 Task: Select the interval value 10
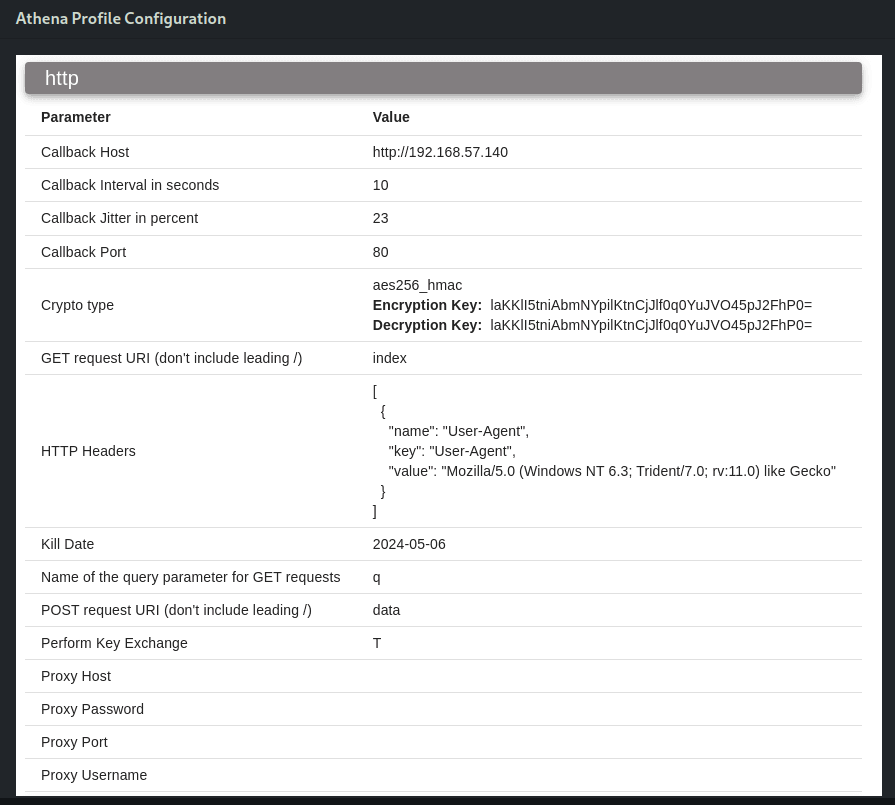click(x=381, y=185)
